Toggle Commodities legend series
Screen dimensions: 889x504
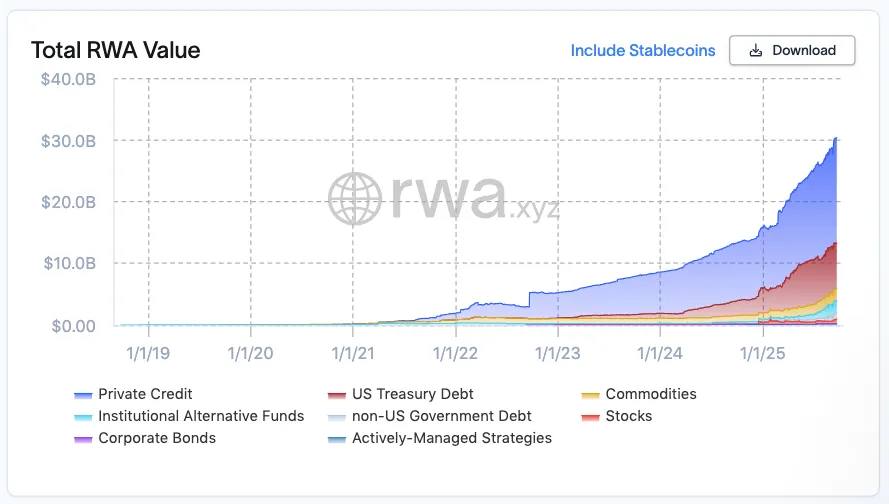pos(639,394)
